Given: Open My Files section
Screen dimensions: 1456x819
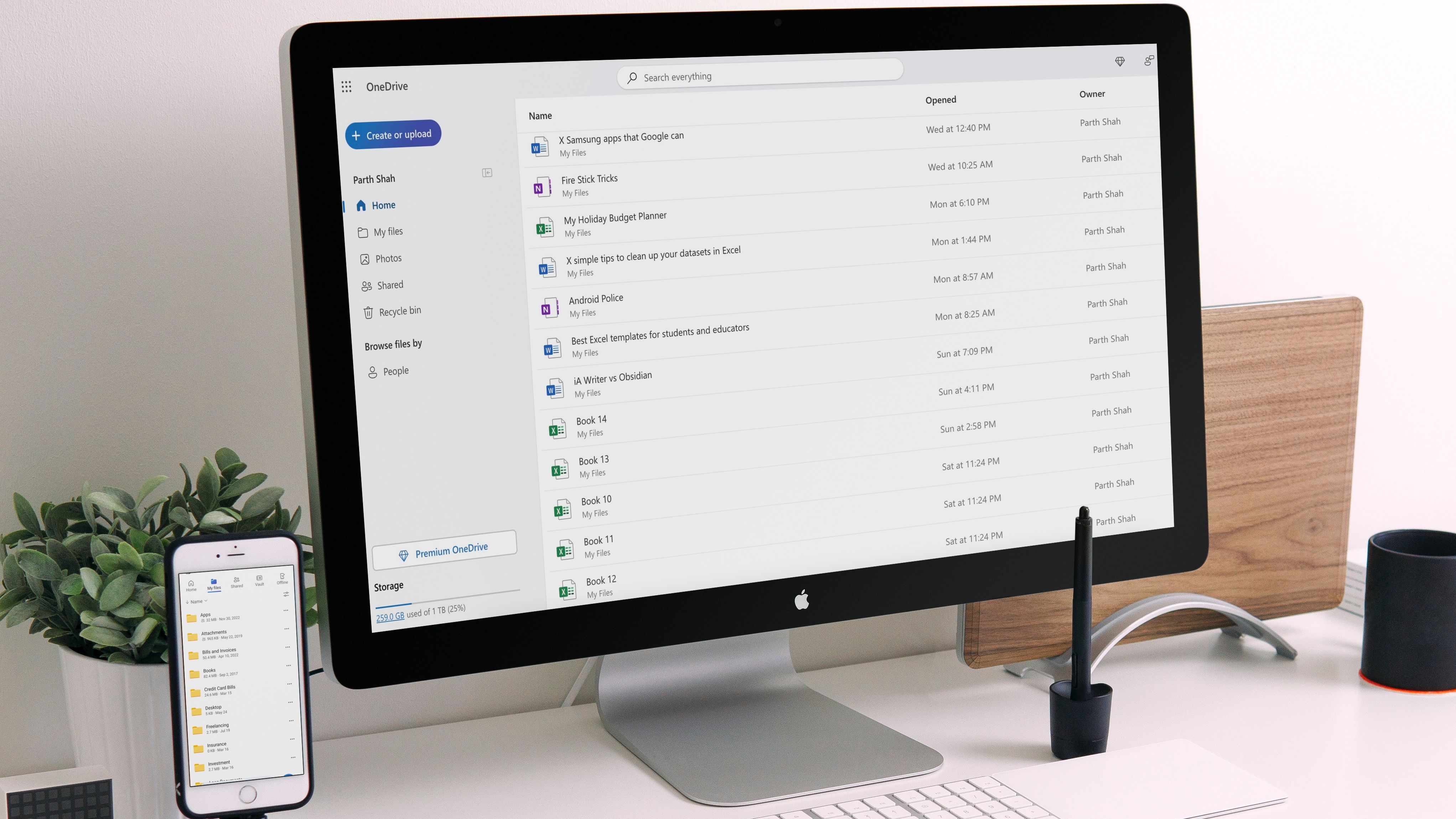Looking at the screenshot, I should [x=388, y=231].
